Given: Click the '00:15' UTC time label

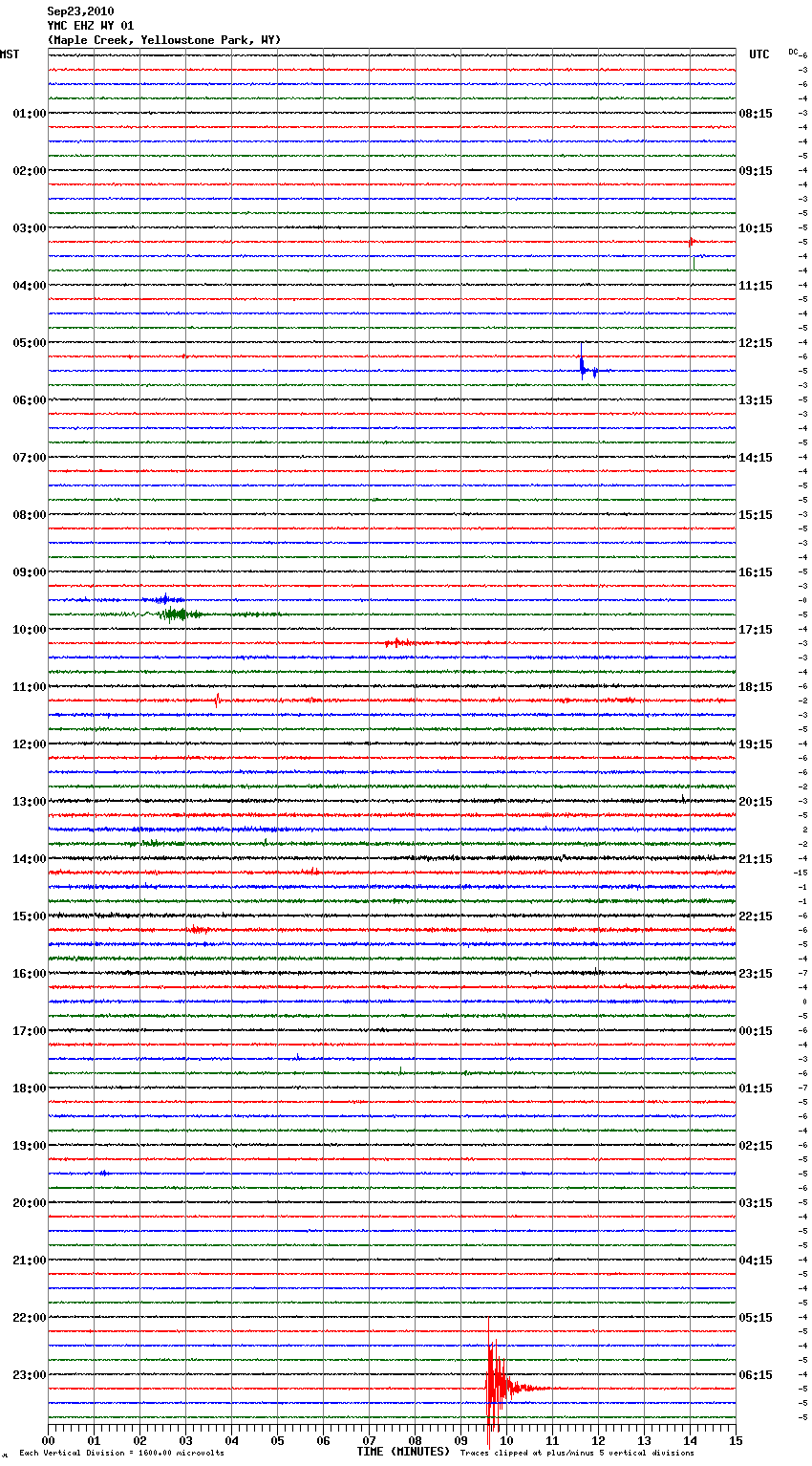Looking at the screenshot, I should pyautogui.click(x=756, y=1031).
